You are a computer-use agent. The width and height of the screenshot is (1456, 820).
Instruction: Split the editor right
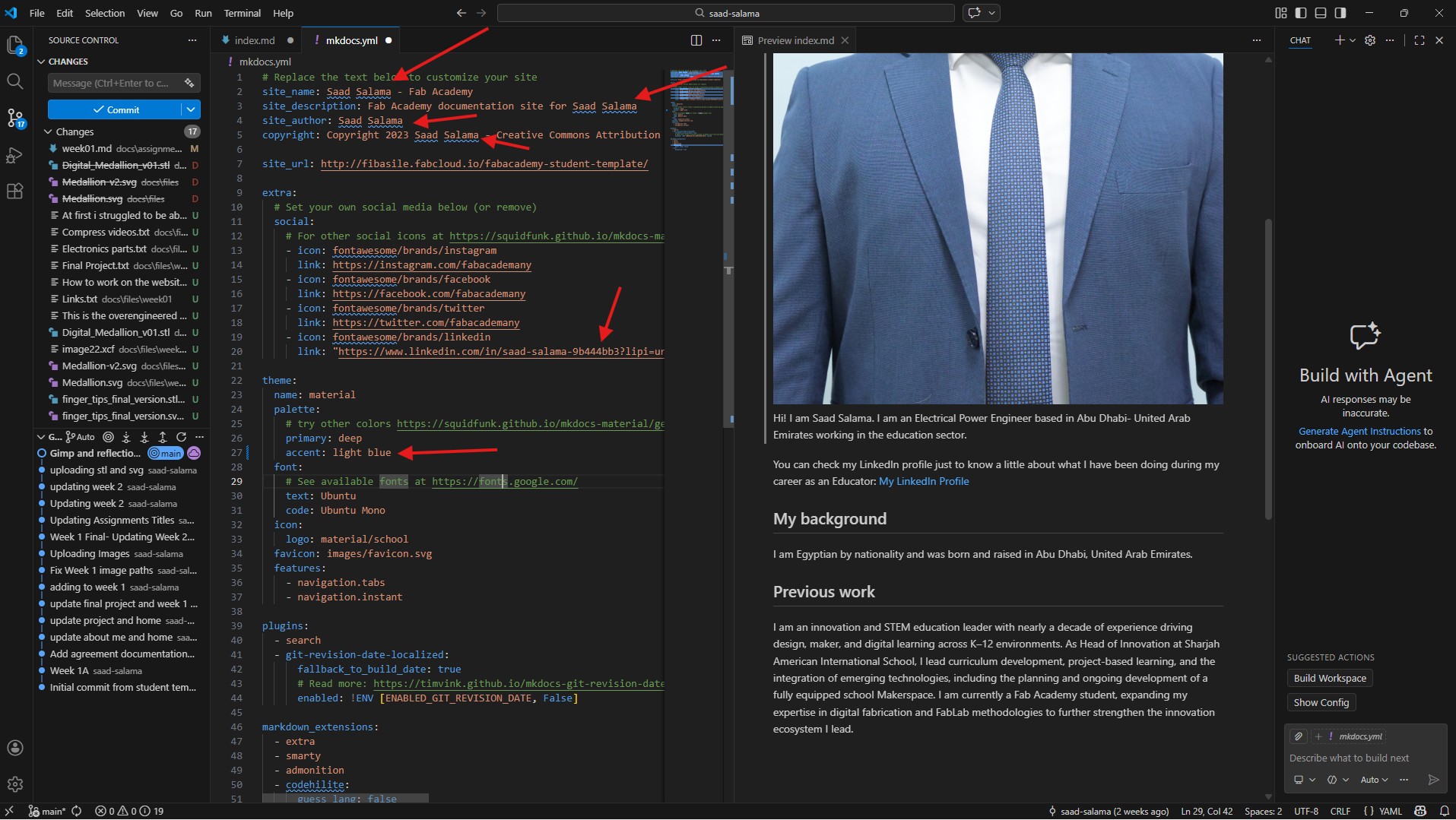coord(696,40)
